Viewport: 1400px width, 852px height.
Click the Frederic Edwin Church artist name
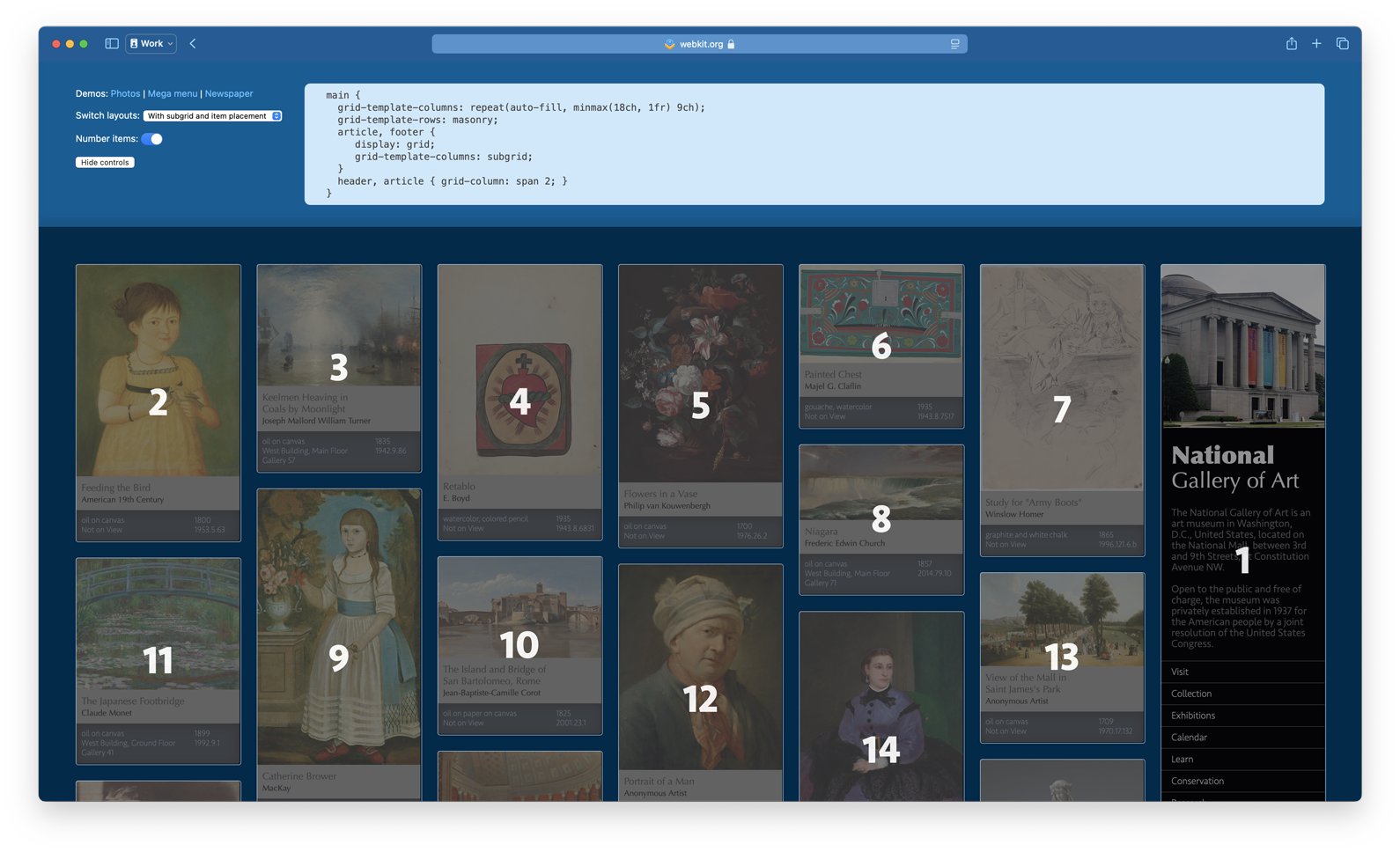point(844,543)
